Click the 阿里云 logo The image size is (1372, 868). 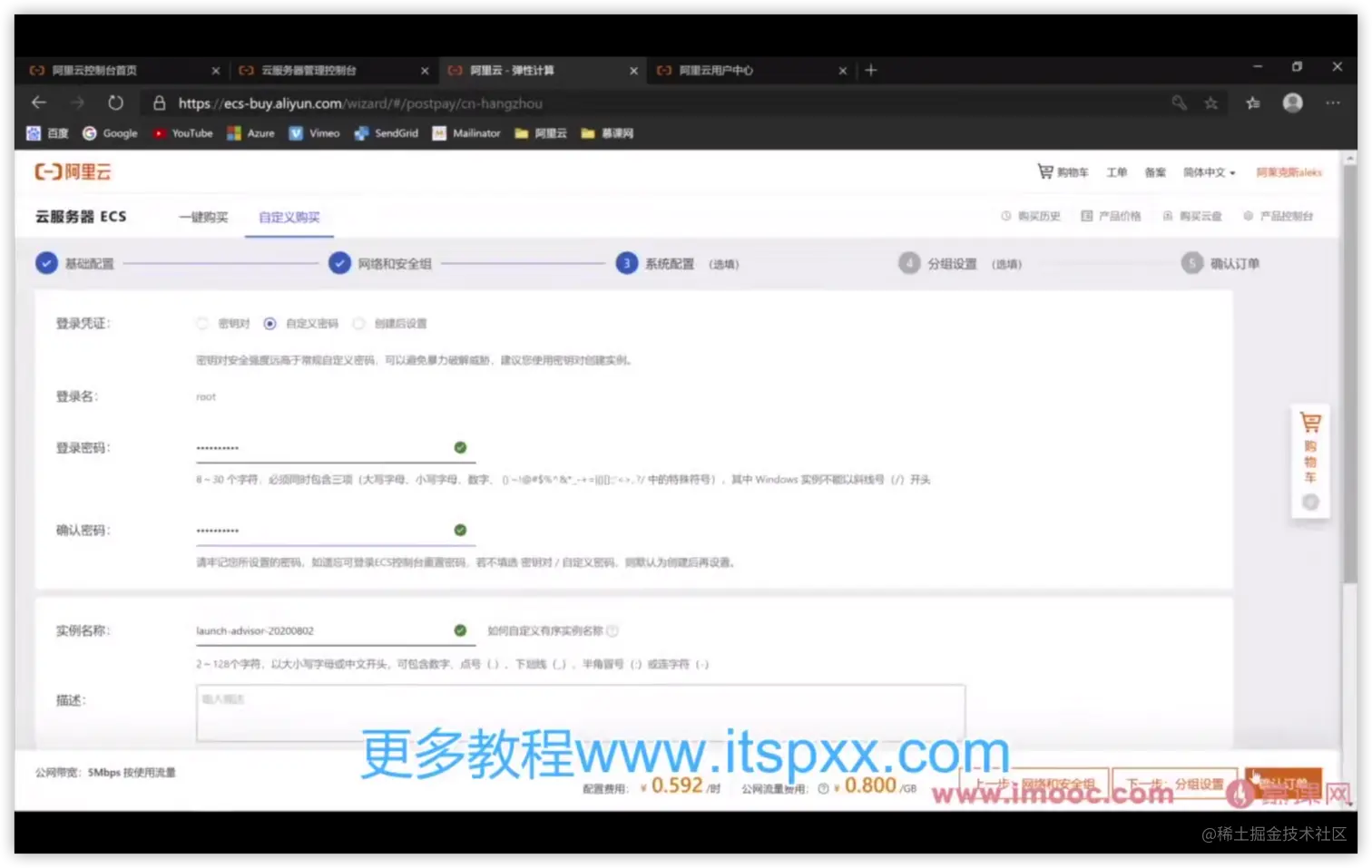coord(73,171)
